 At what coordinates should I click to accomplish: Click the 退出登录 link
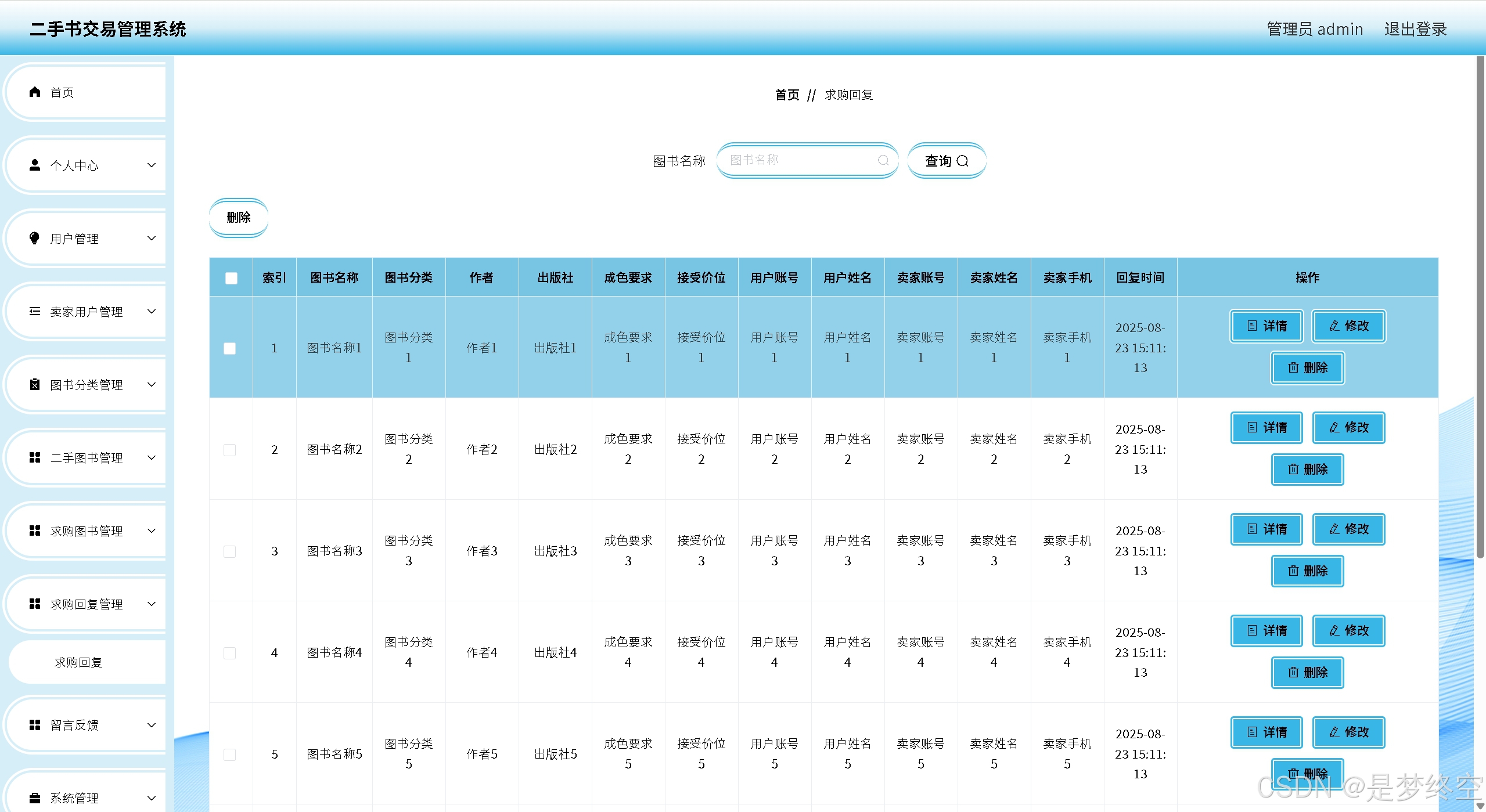pos(1415,29)
